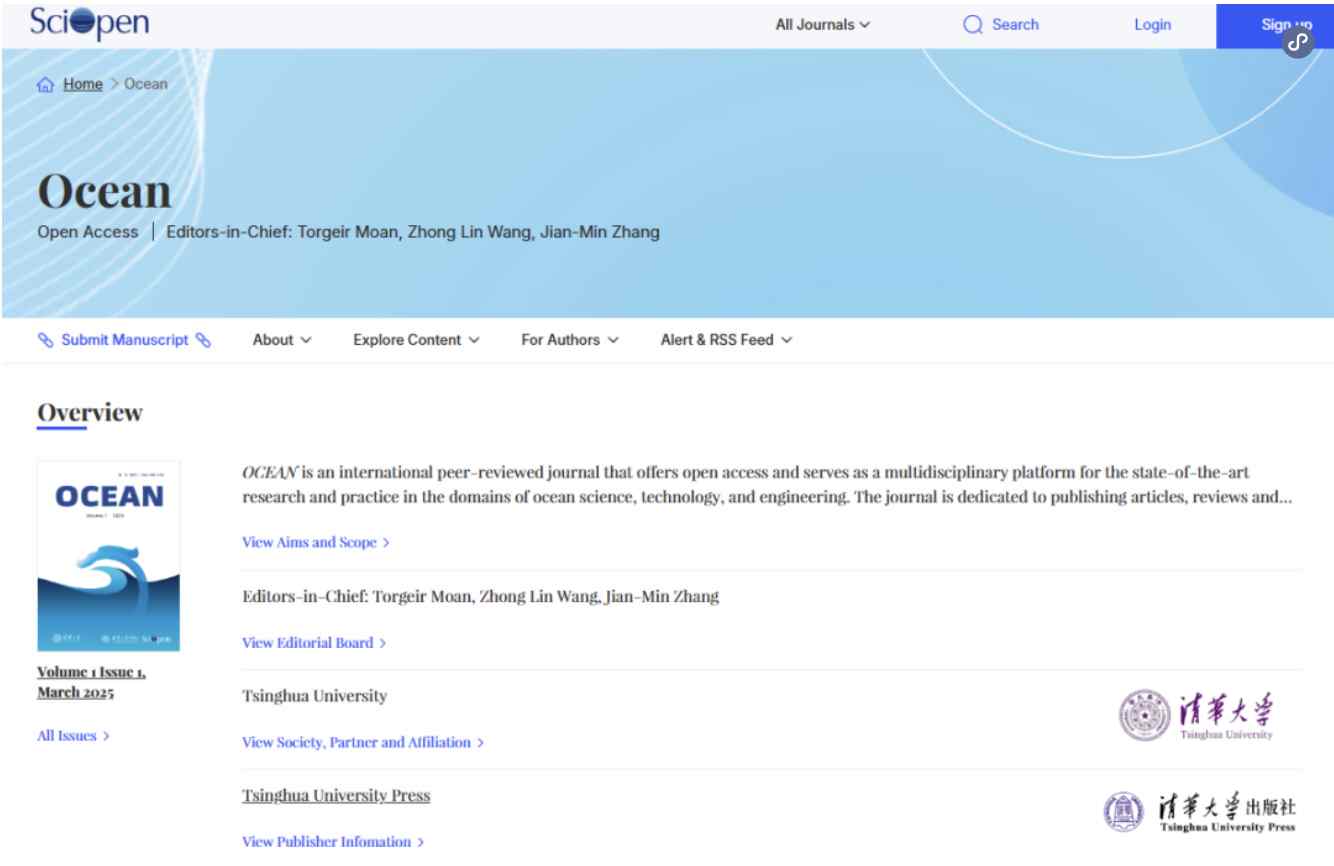Go to Home via breadcrumb
Screen dimensions: 1334x866
tap(84, 84)
